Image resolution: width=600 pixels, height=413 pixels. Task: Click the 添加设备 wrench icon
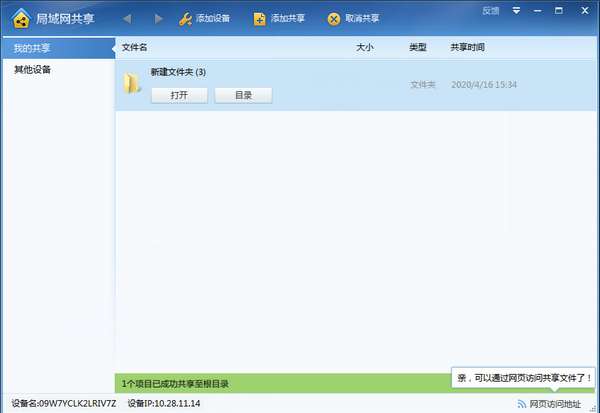point(186,19)
